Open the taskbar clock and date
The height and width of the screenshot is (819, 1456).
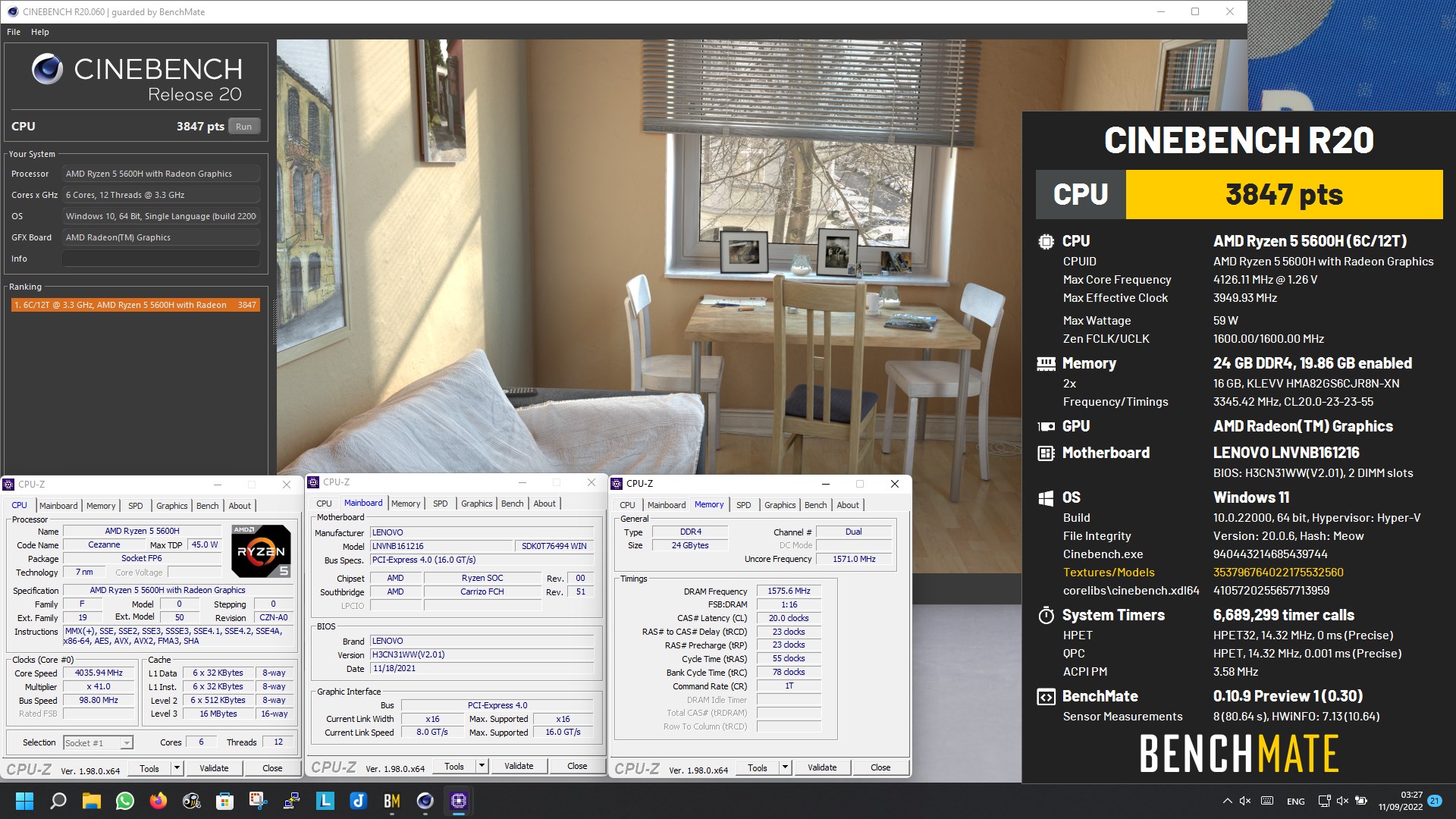pos(1401,801)
